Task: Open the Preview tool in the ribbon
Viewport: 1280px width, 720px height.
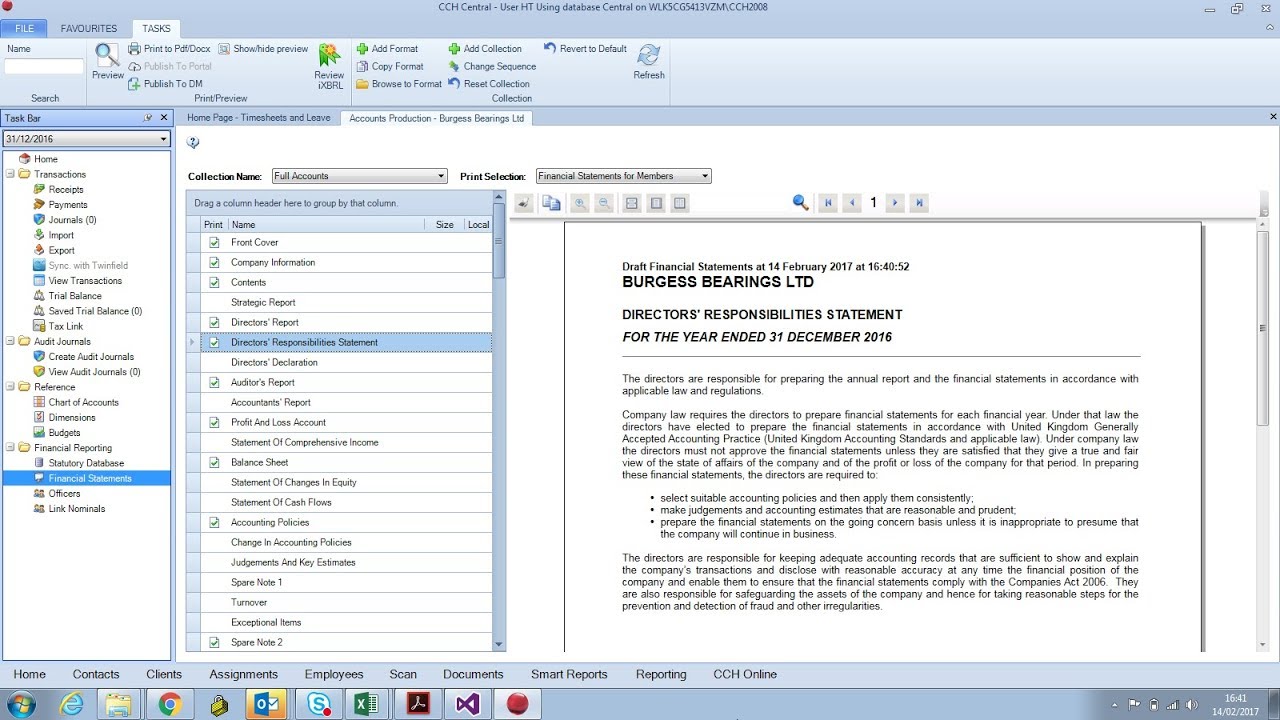Action: tap(107, 61)
